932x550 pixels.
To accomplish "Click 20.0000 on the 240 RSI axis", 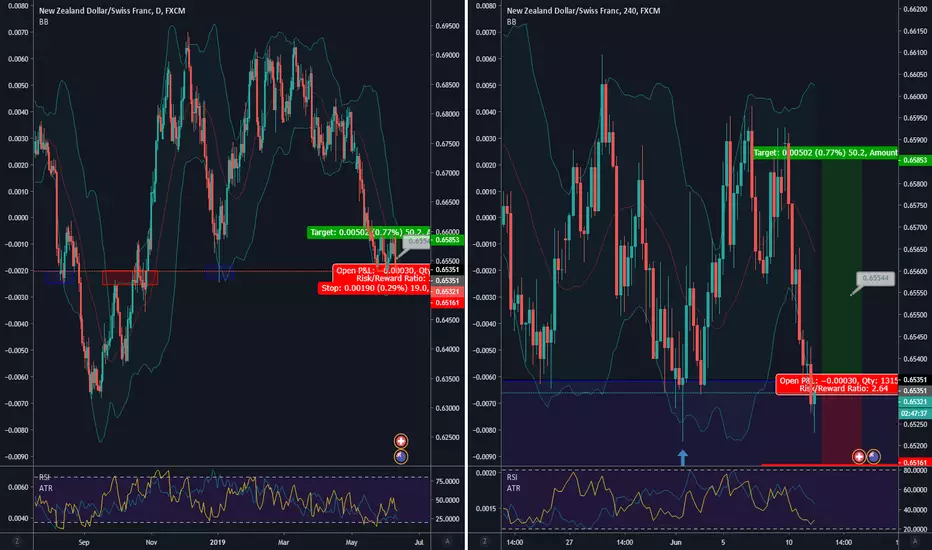I will coord(915,529).
